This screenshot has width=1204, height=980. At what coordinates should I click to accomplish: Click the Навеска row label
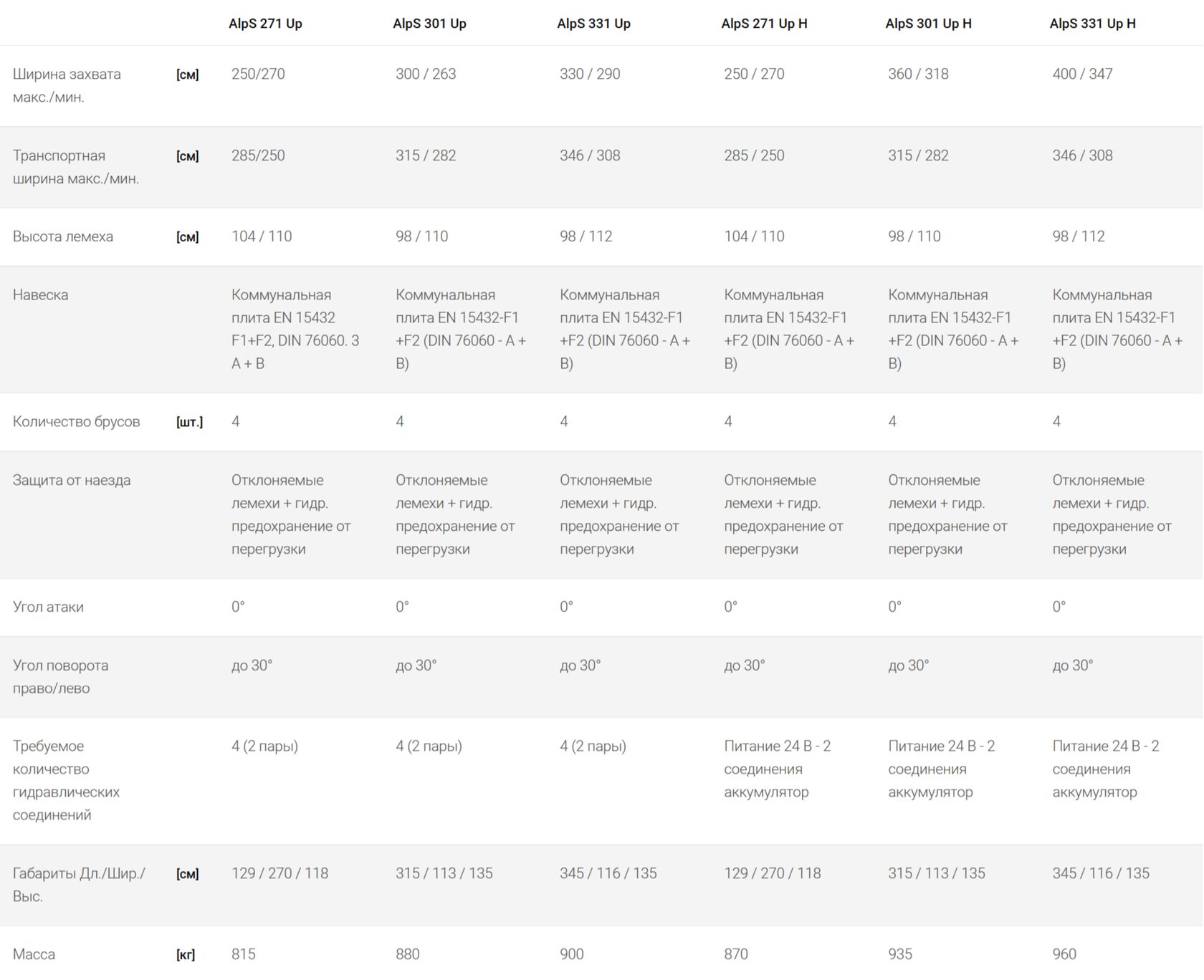(40, 294)
